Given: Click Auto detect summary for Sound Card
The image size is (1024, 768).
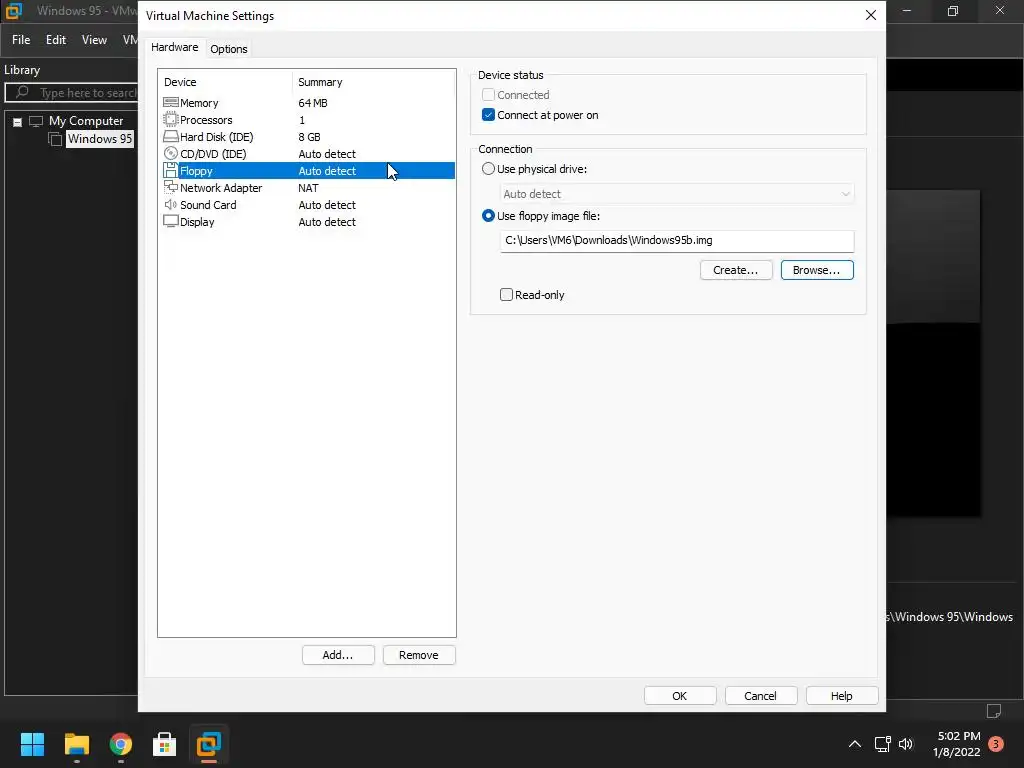Looking at the screenshot, I should click(327, 204).
